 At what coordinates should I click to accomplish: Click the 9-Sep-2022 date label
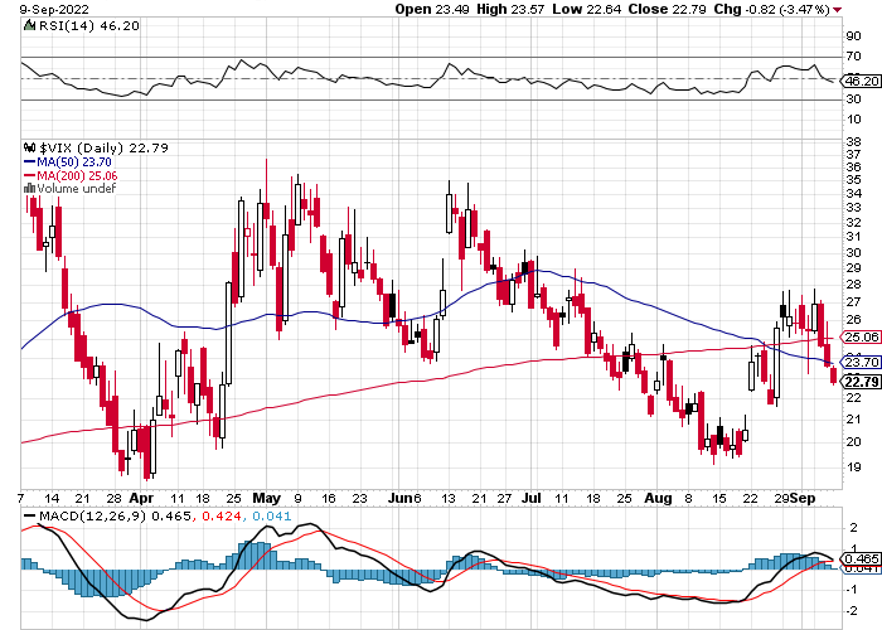pos(36,9)
